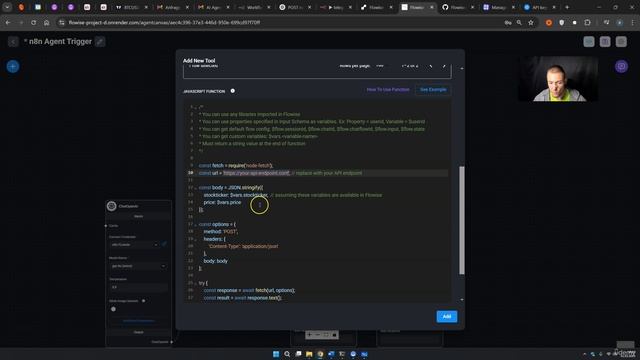Image resolution: width=640 pixels, height=360 pixels.
Task: Show Allow Image Uploads info icon
Action: (143, 301)
